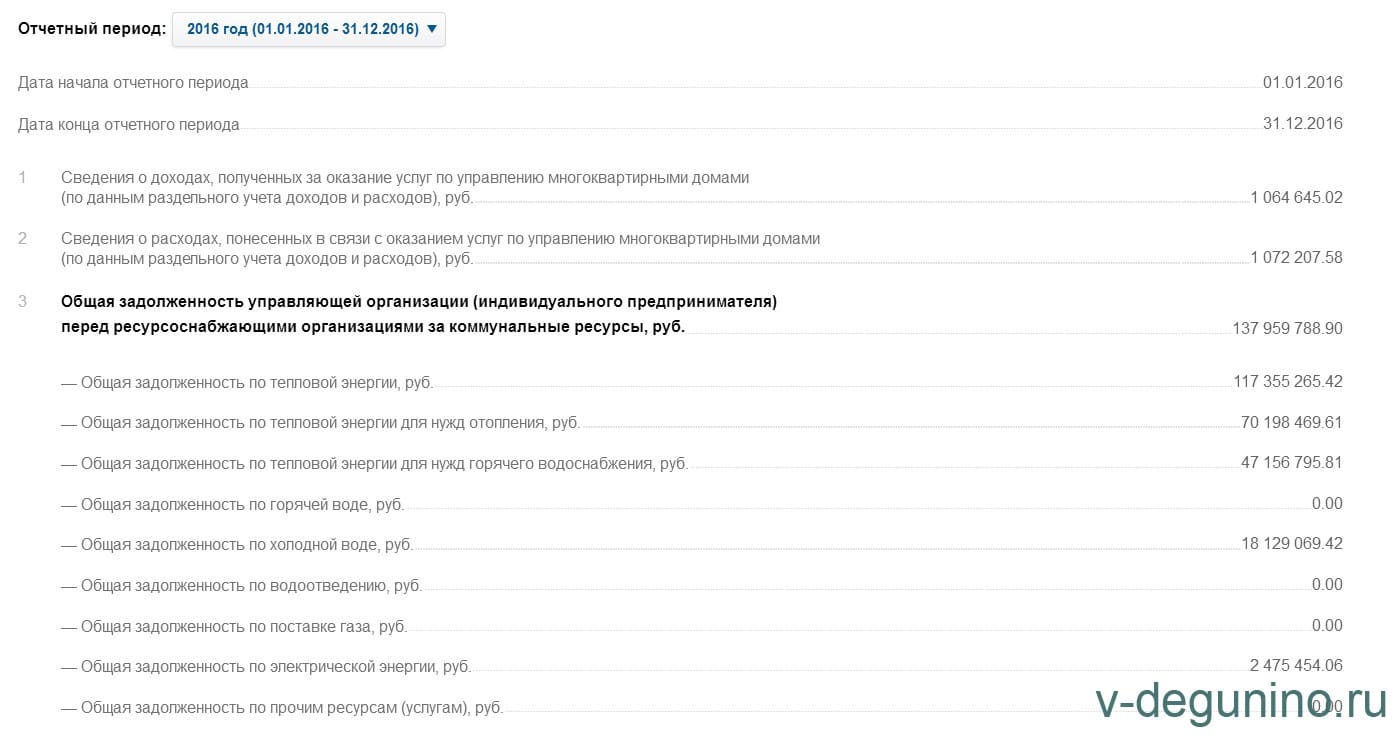The height and width of the screenshot is (745, 1397).
Task: Click the v-degunino.ru watermark text
Action: pyautogui.click(x=1240, y=702)
